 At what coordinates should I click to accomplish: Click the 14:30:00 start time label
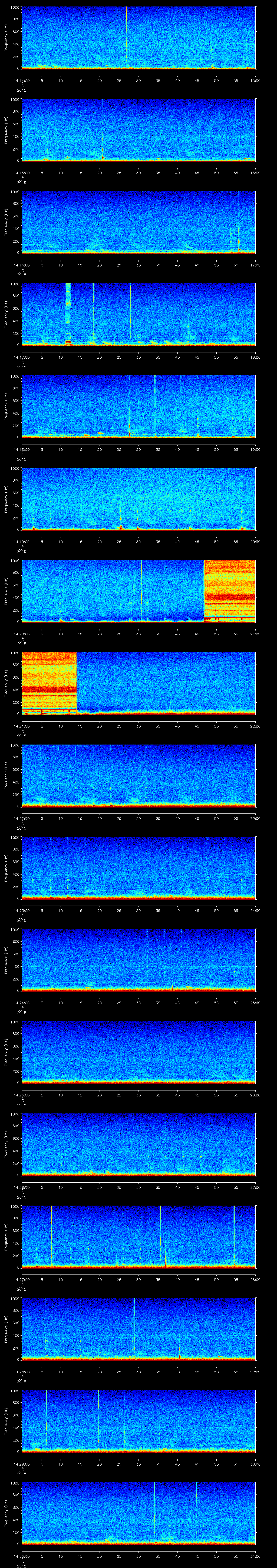(x=21, y=1556)
